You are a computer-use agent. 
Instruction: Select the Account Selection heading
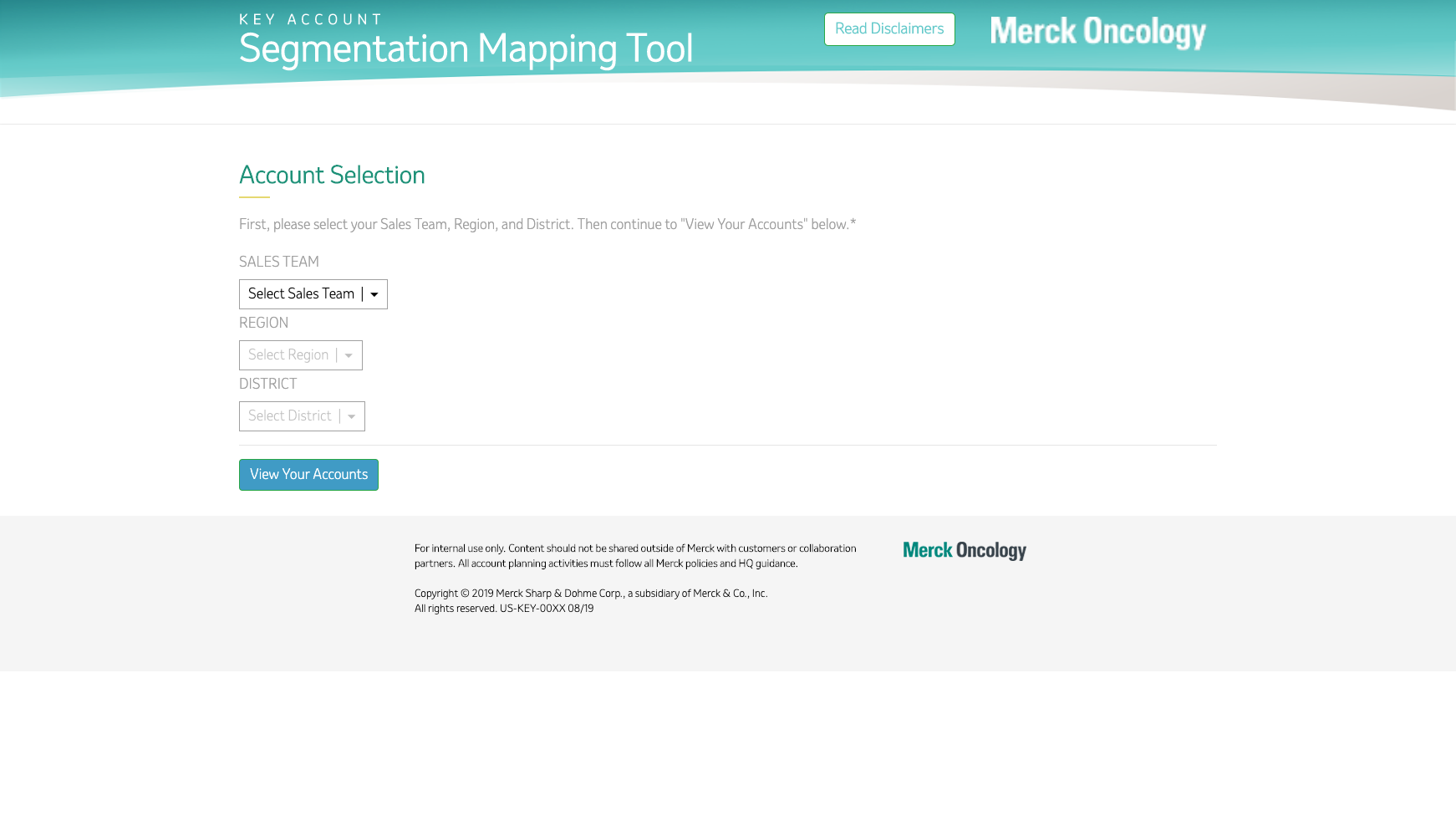pyautogui.click(x=332, y=176)
